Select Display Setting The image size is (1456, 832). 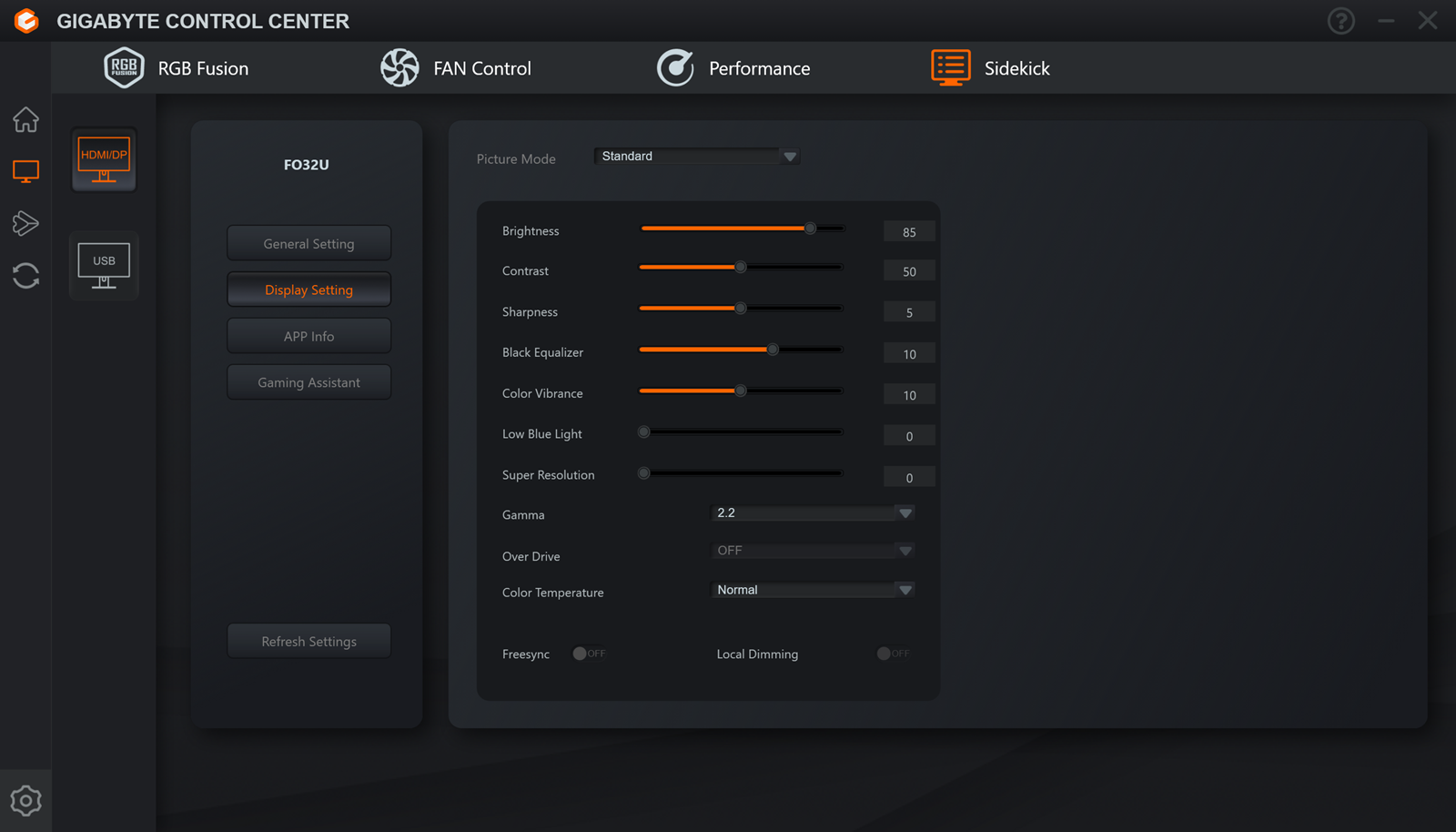(x=309, y=289)
